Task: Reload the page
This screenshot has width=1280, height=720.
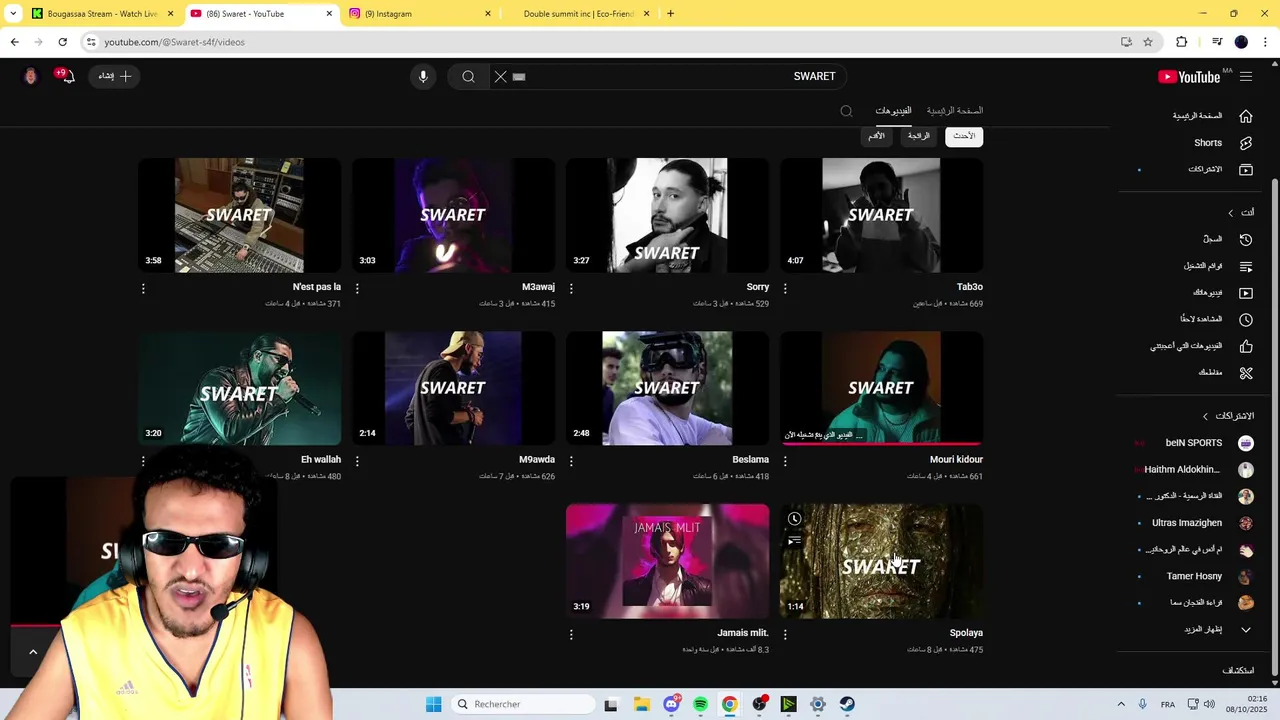Action: click(62, 42)
